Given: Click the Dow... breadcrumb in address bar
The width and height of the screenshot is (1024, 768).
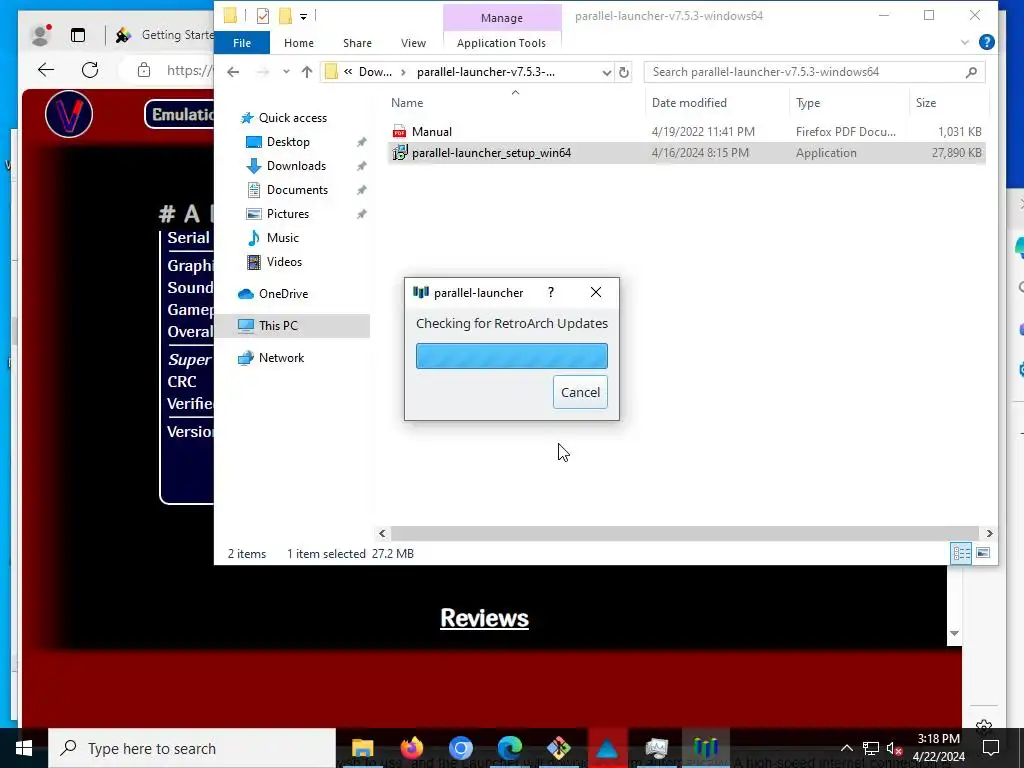Looking at the screenshot, I should tap(375, 72).
